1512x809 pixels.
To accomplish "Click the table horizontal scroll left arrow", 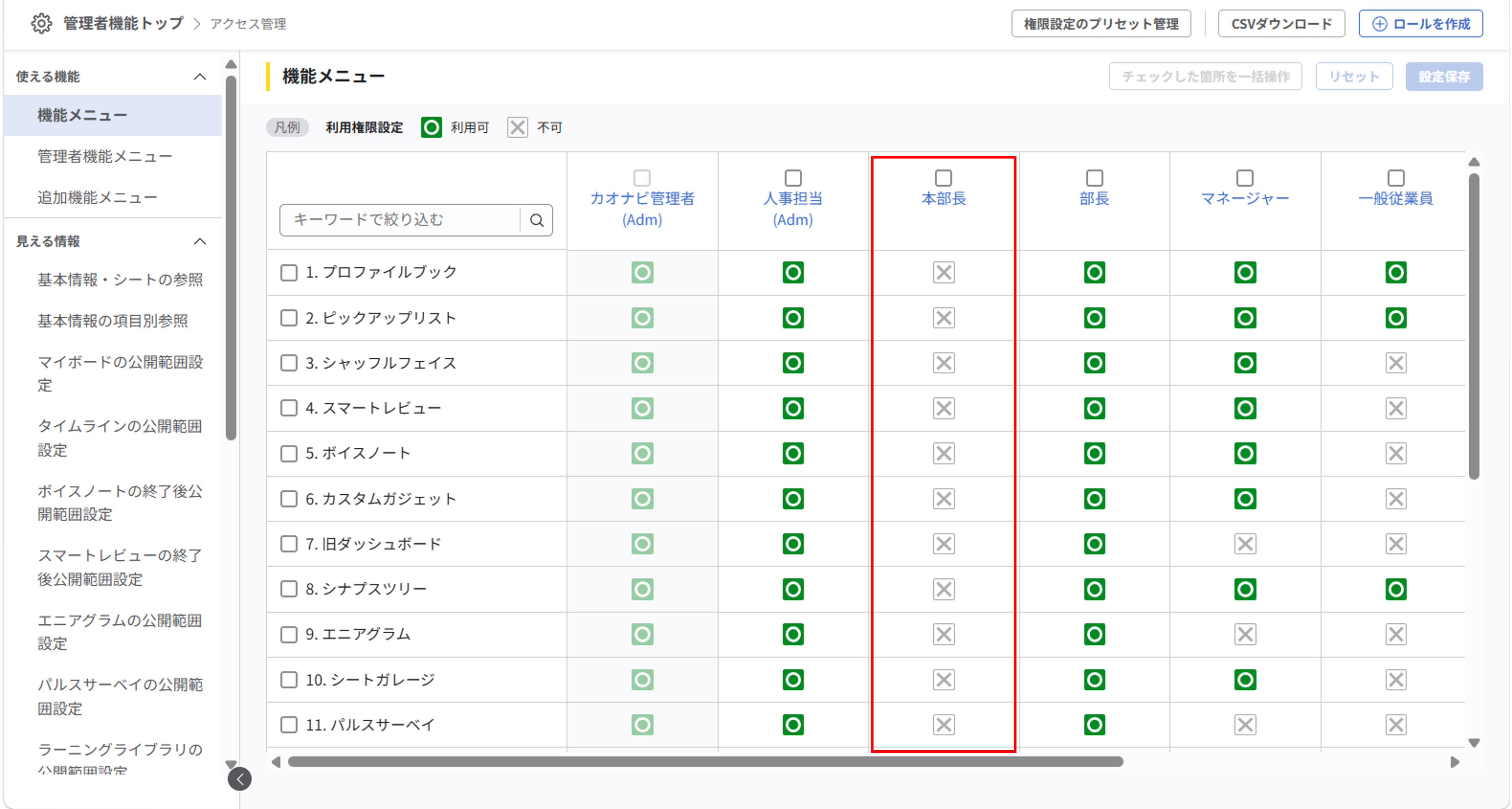I will [276, 762].
